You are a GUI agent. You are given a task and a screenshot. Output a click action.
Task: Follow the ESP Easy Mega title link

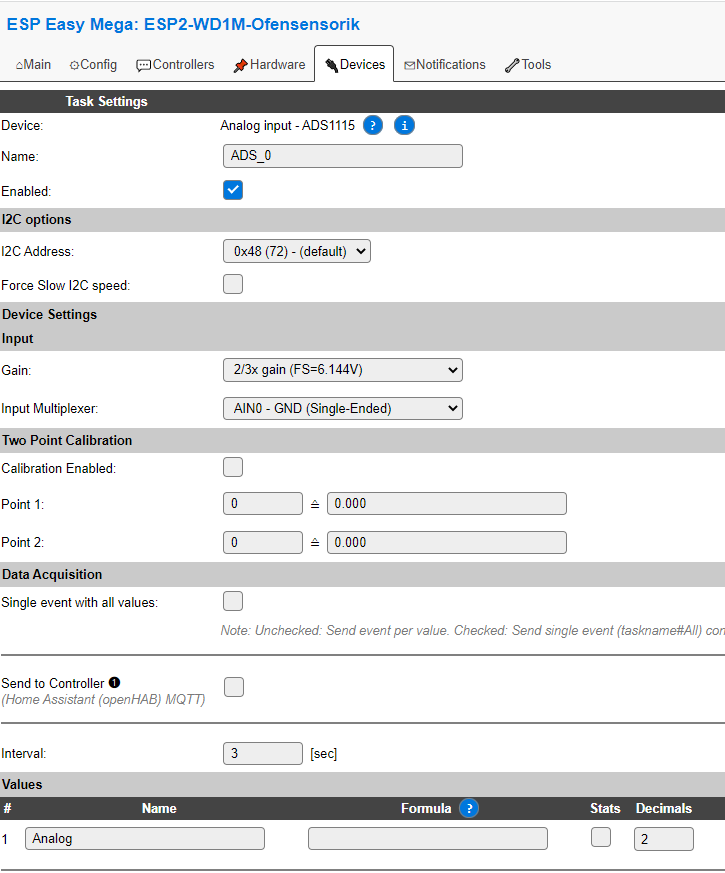click(x=183, y=24)
